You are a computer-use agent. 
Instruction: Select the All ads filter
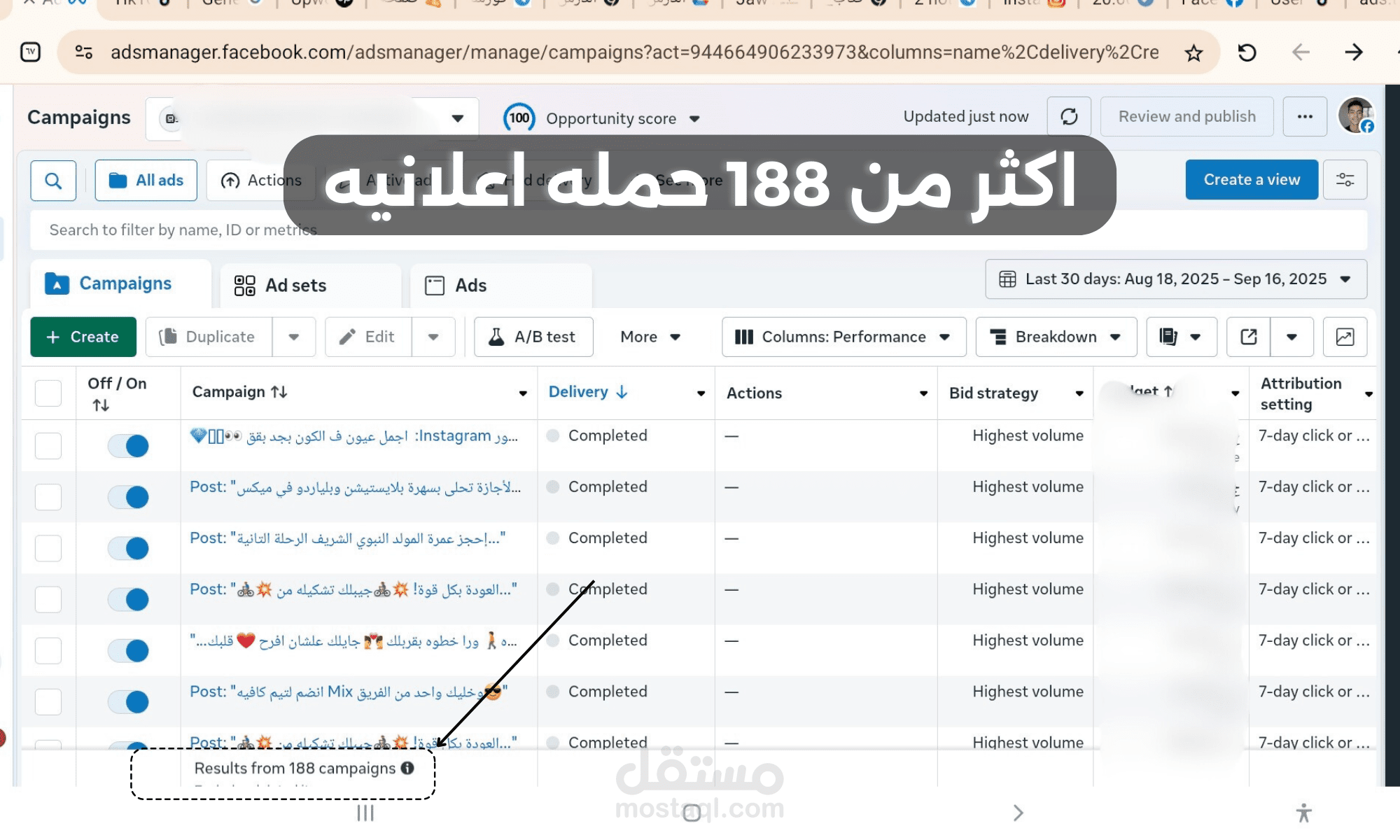146,181
